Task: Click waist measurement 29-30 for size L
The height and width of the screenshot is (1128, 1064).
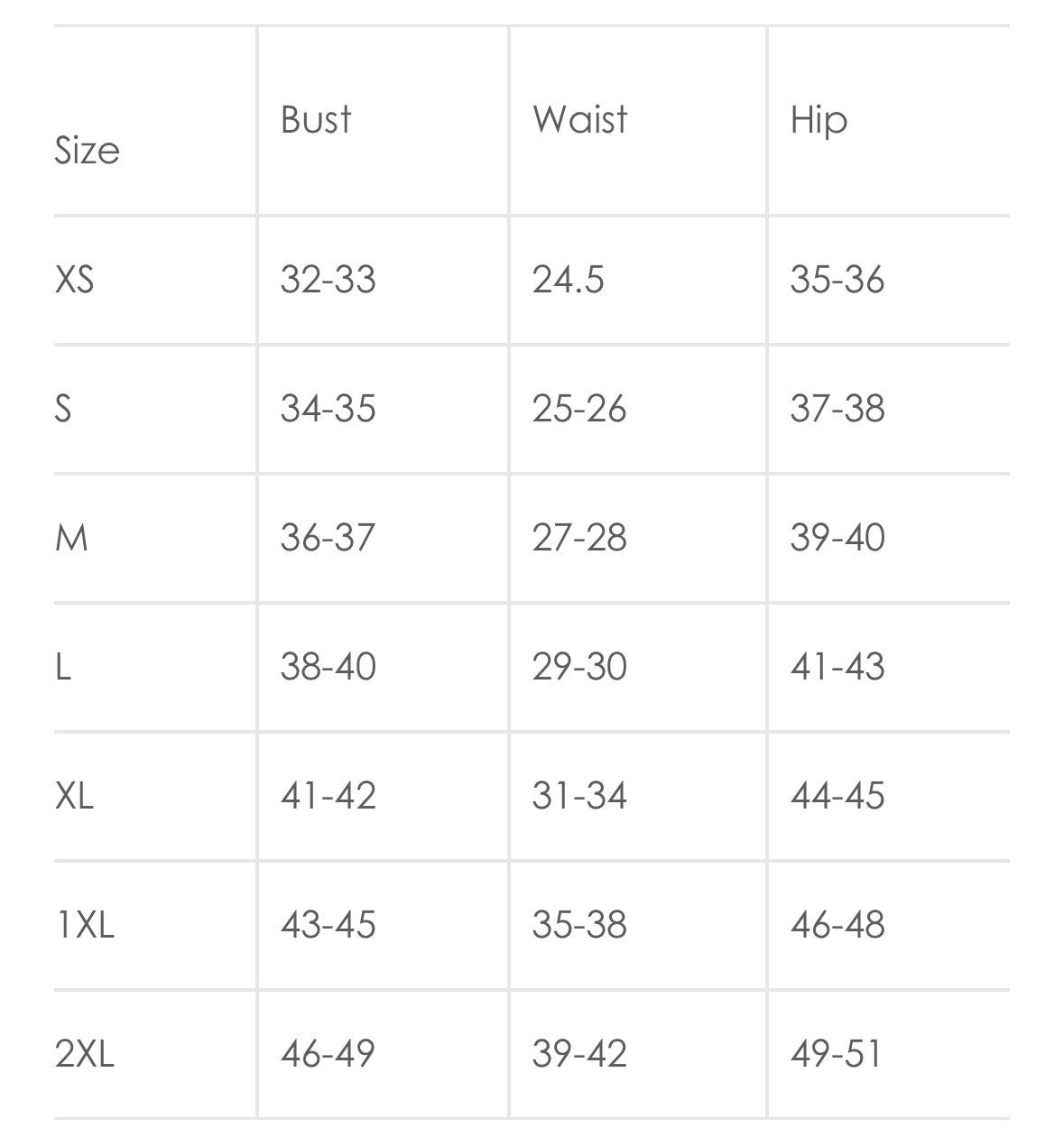Action: click(x=579, y=668)
